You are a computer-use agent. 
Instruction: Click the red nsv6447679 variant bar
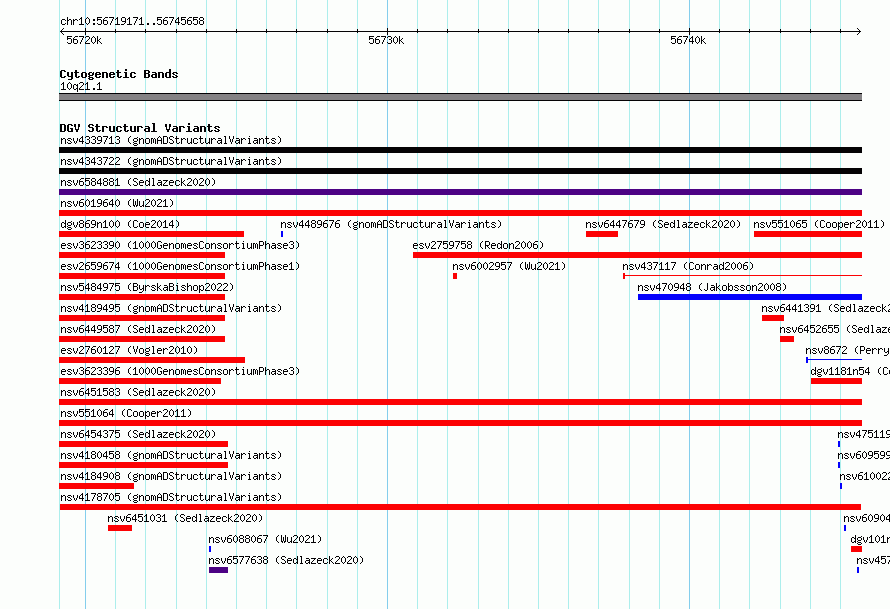602,234
